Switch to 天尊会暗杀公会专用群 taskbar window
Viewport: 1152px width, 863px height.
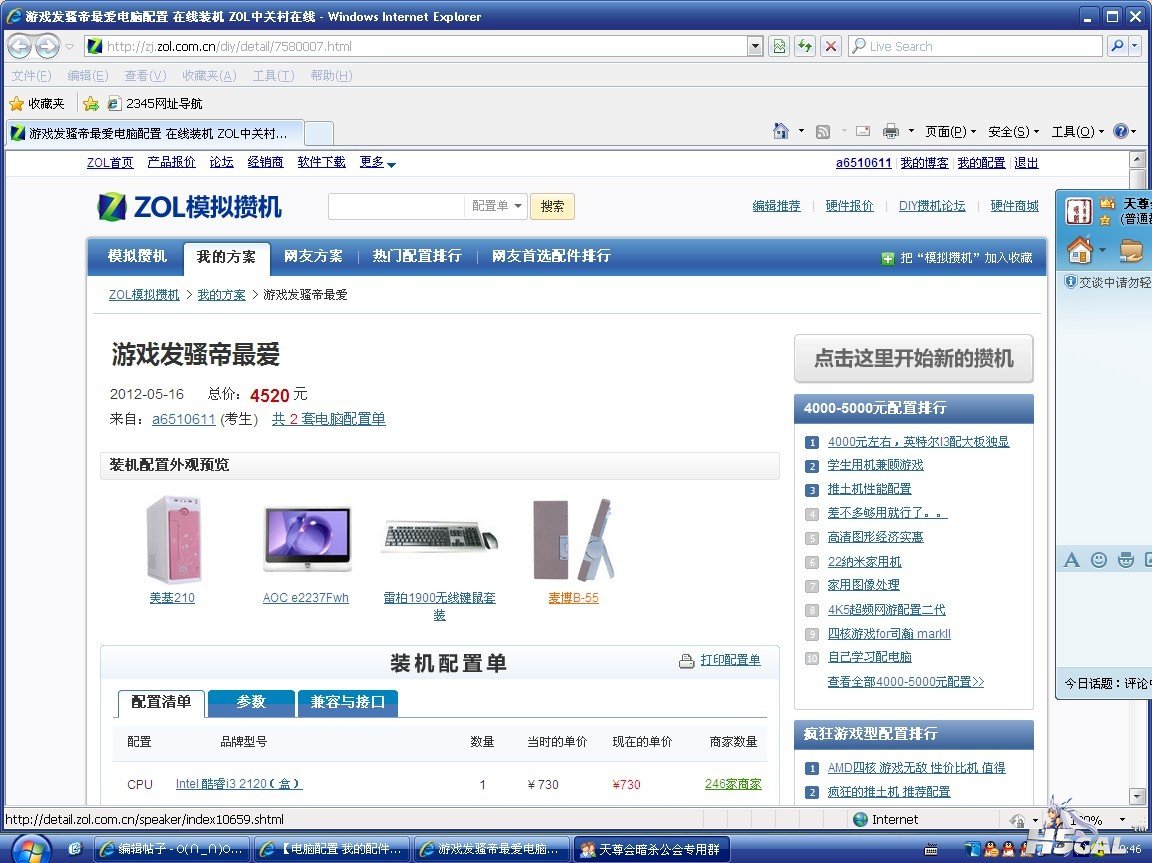(651, 849)
